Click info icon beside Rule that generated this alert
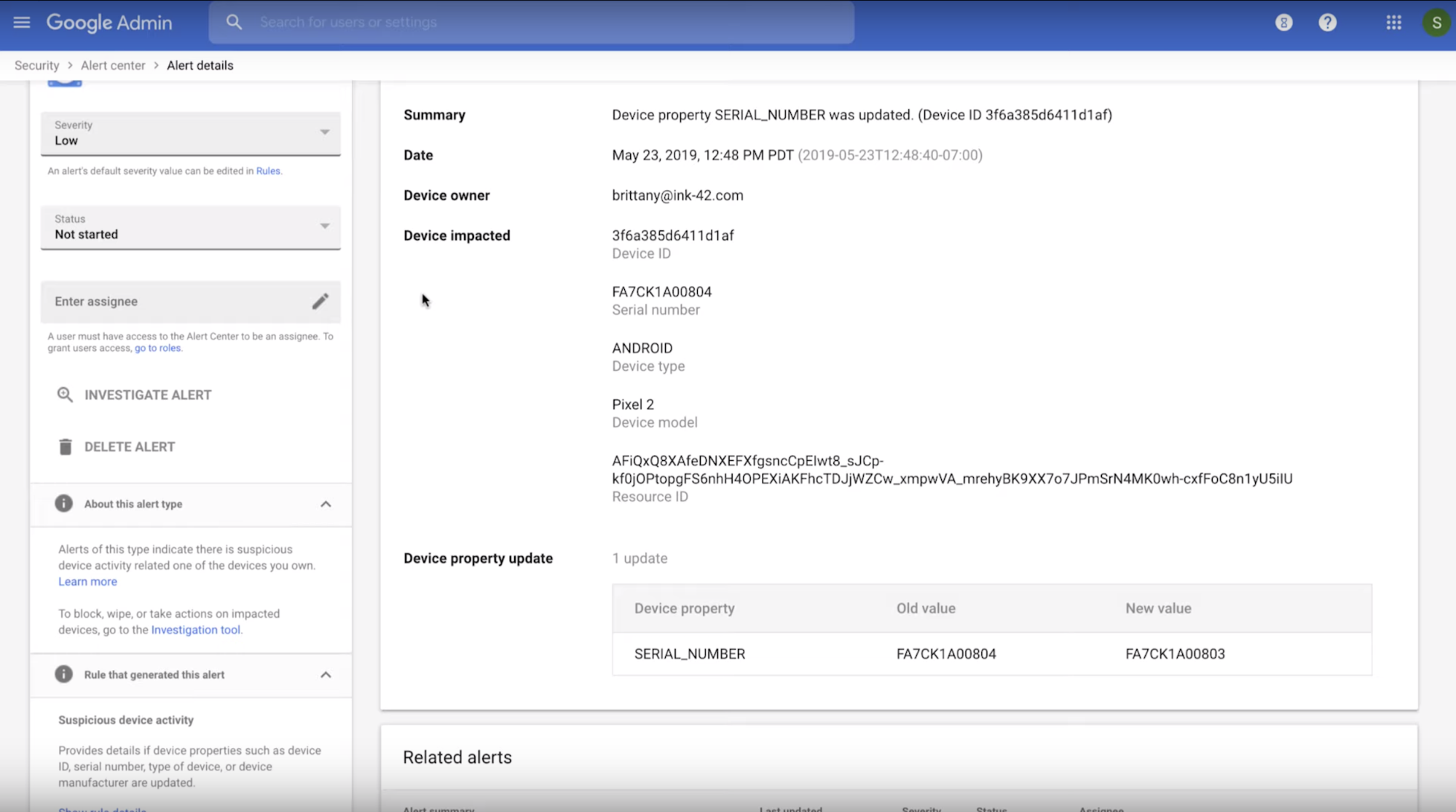 coord(64,674)
